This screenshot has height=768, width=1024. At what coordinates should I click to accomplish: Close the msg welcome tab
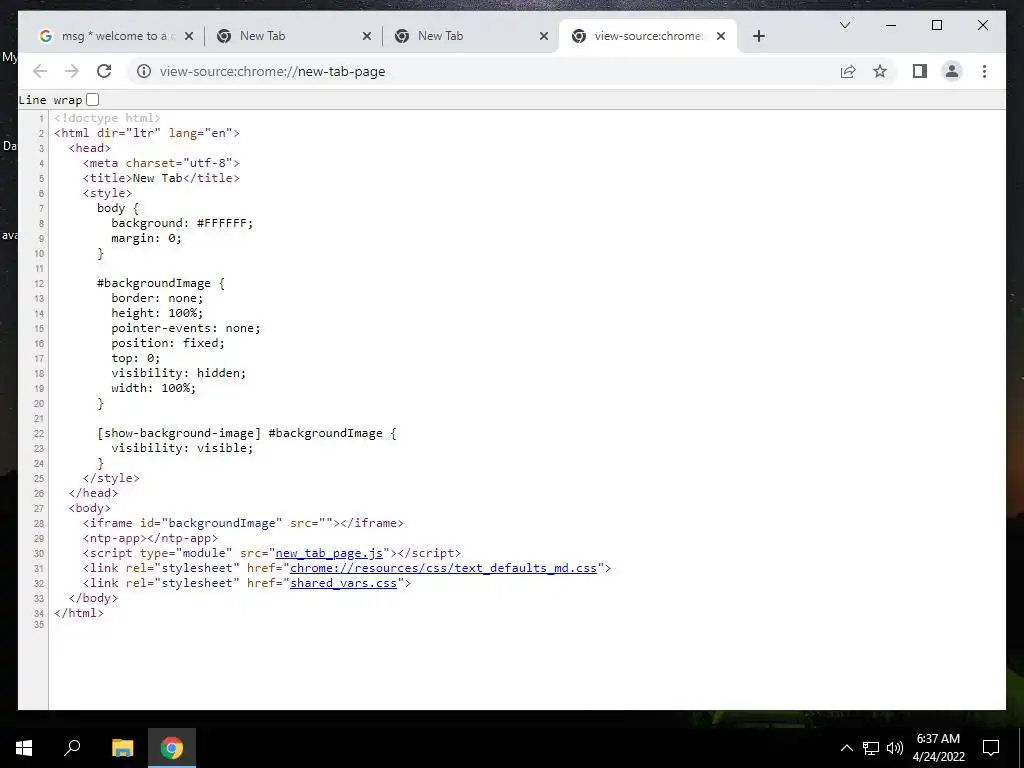tap(189, 36)
